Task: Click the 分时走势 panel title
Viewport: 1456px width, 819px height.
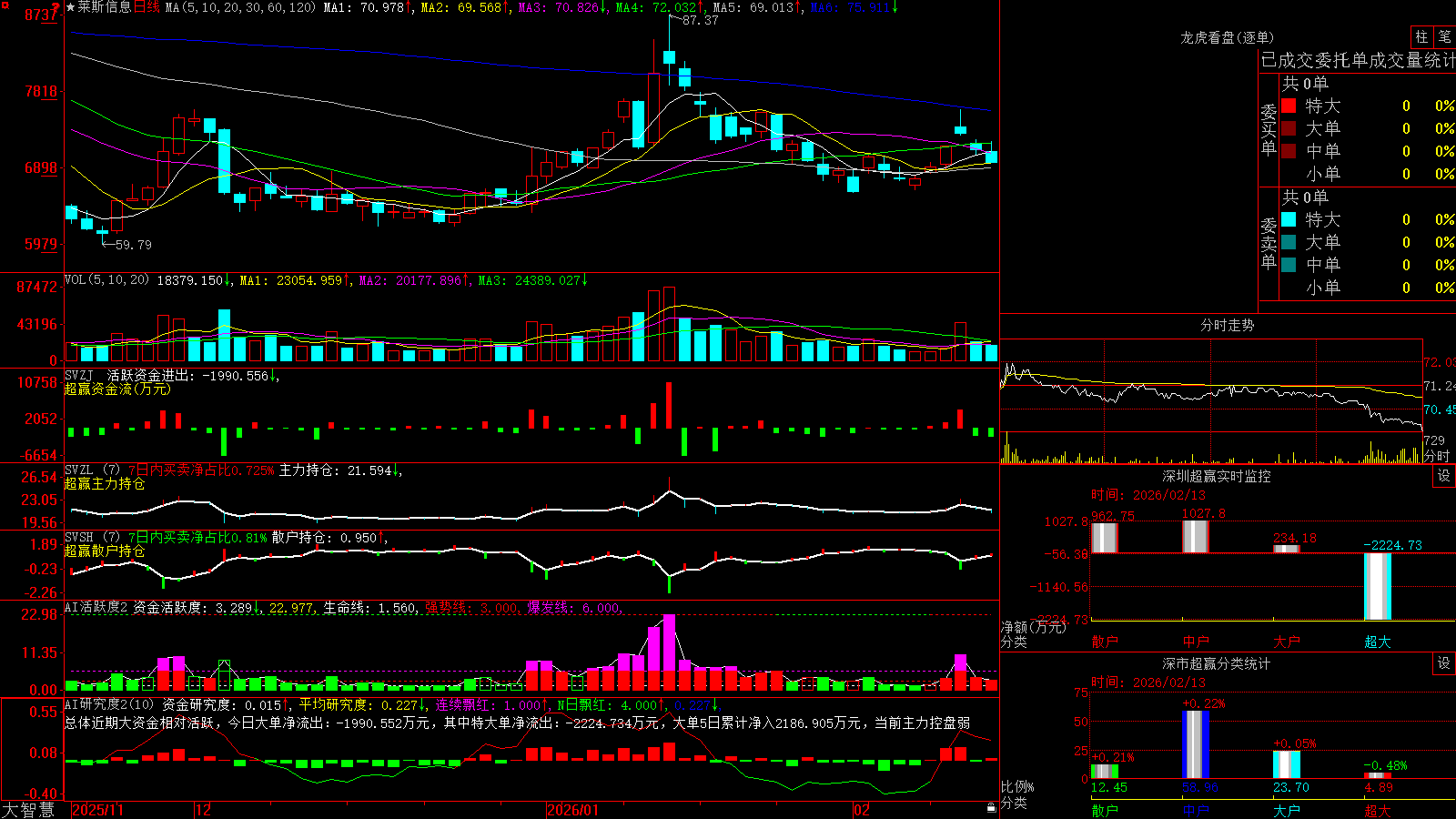Action: point(1227,325)
